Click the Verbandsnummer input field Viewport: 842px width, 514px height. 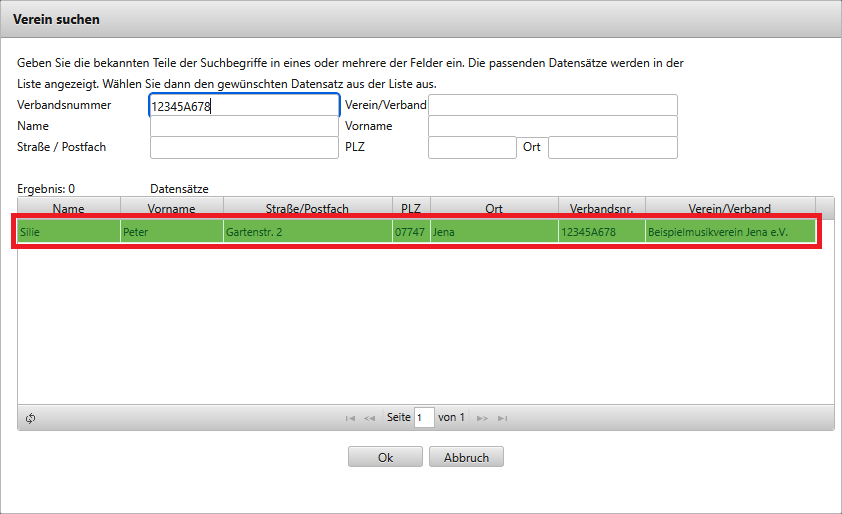tap(244, 105)
